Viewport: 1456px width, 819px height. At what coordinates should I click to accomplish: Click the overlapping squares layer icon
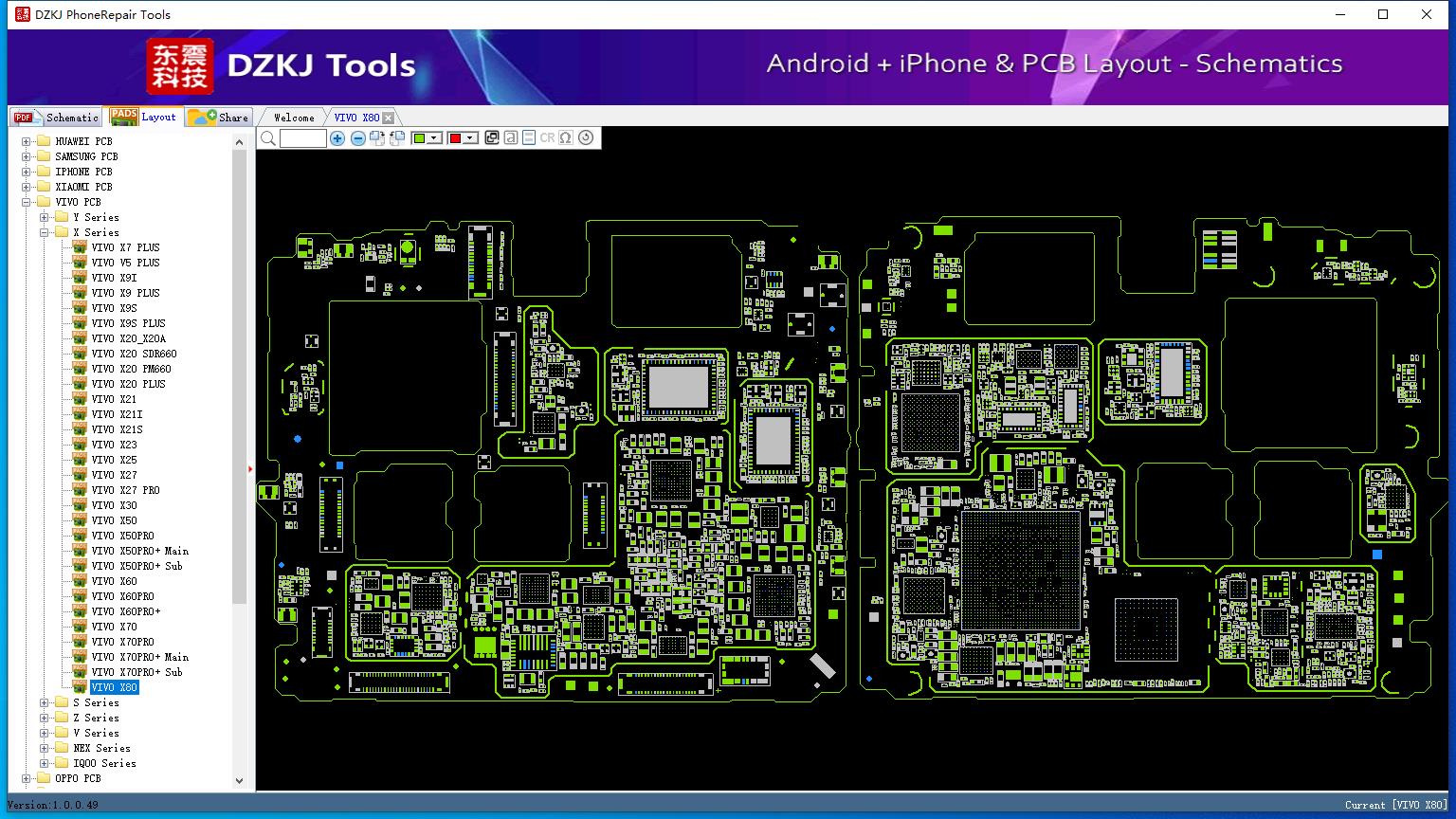[491, 138]
